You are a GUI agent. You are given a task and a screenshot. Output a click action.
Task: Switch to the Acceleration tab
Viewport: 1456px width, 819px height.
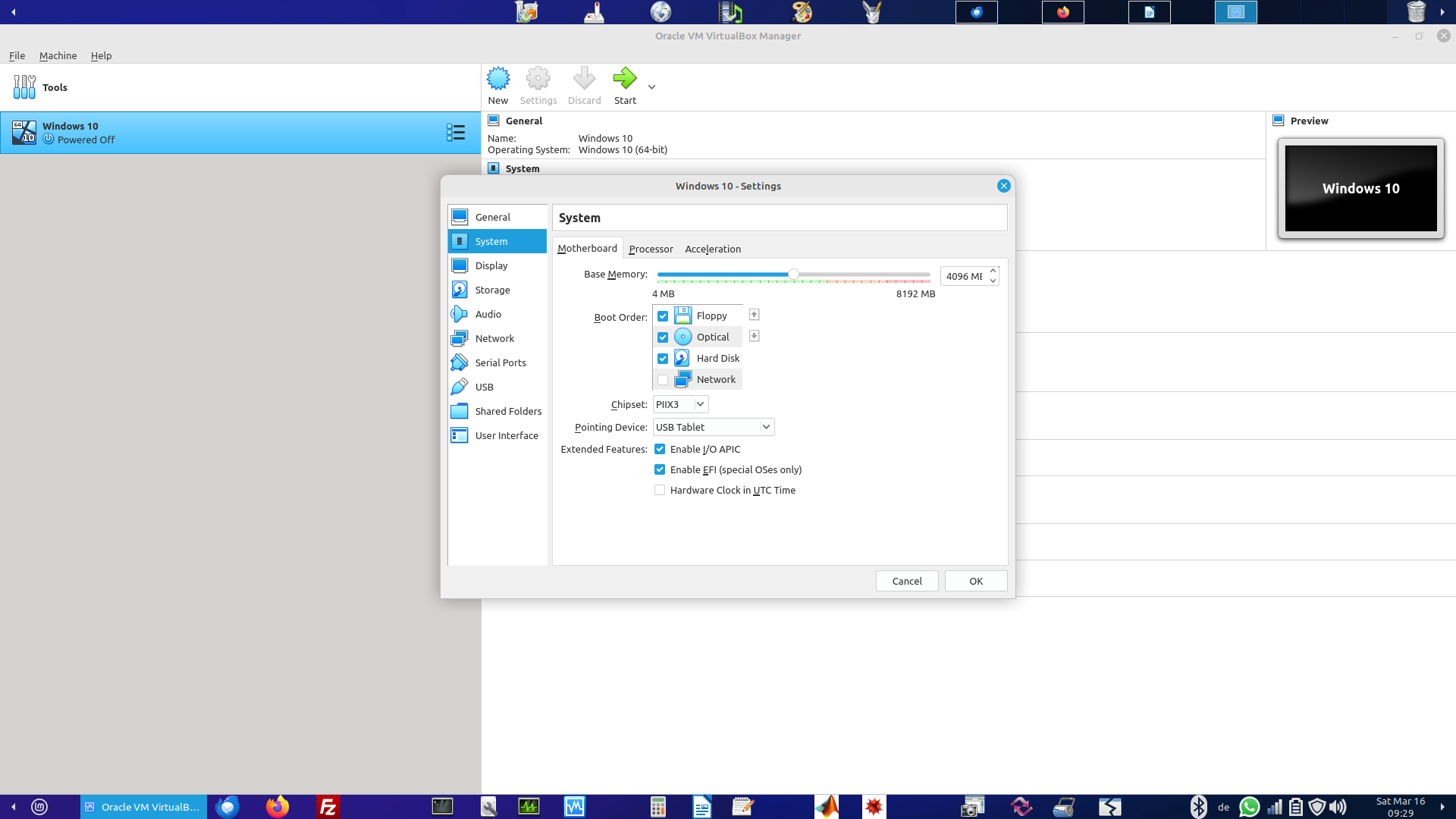click(x=713, y=249)
